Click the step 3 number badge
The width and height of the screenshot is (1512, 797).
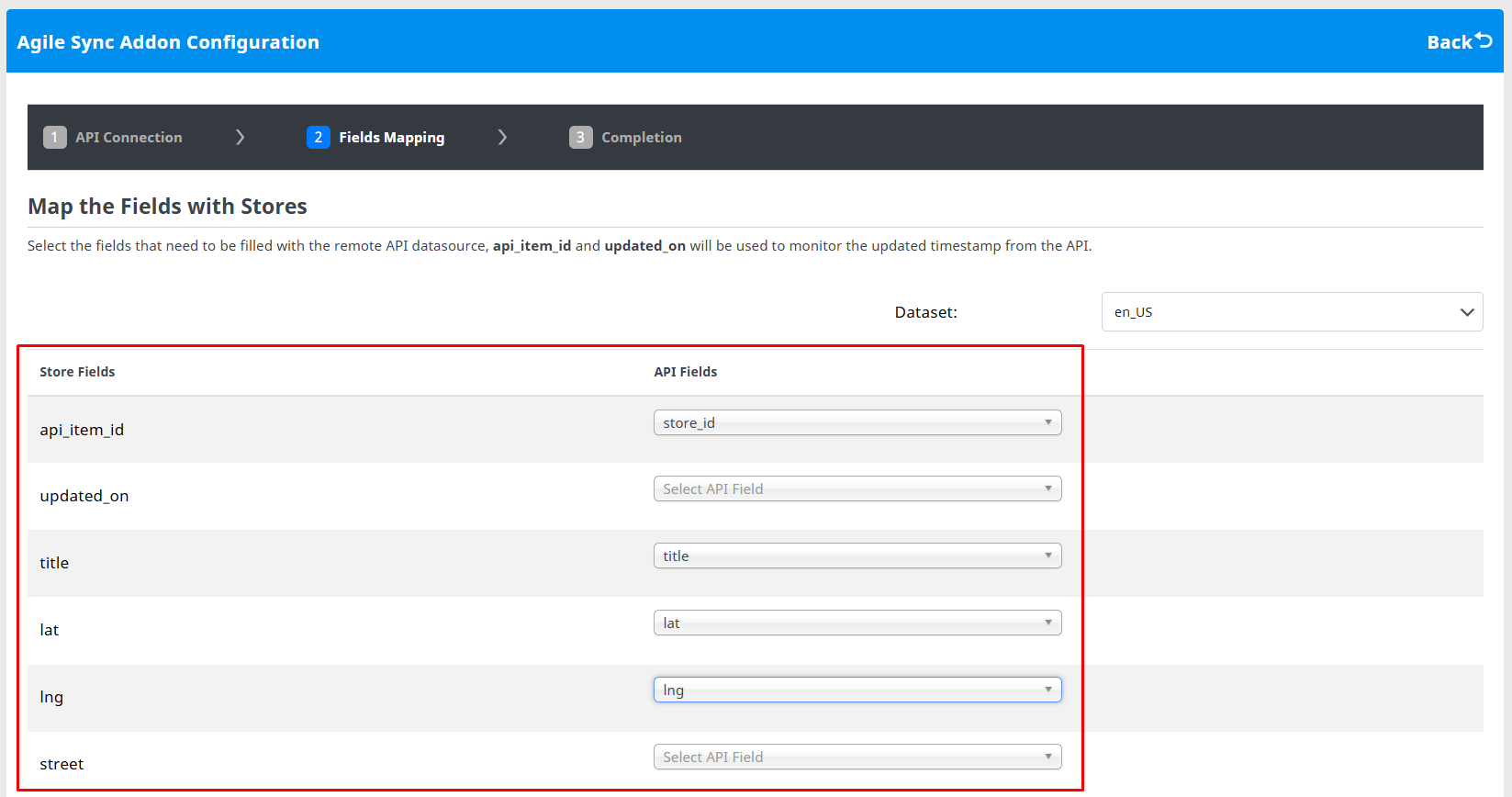(x=580, y=137)
